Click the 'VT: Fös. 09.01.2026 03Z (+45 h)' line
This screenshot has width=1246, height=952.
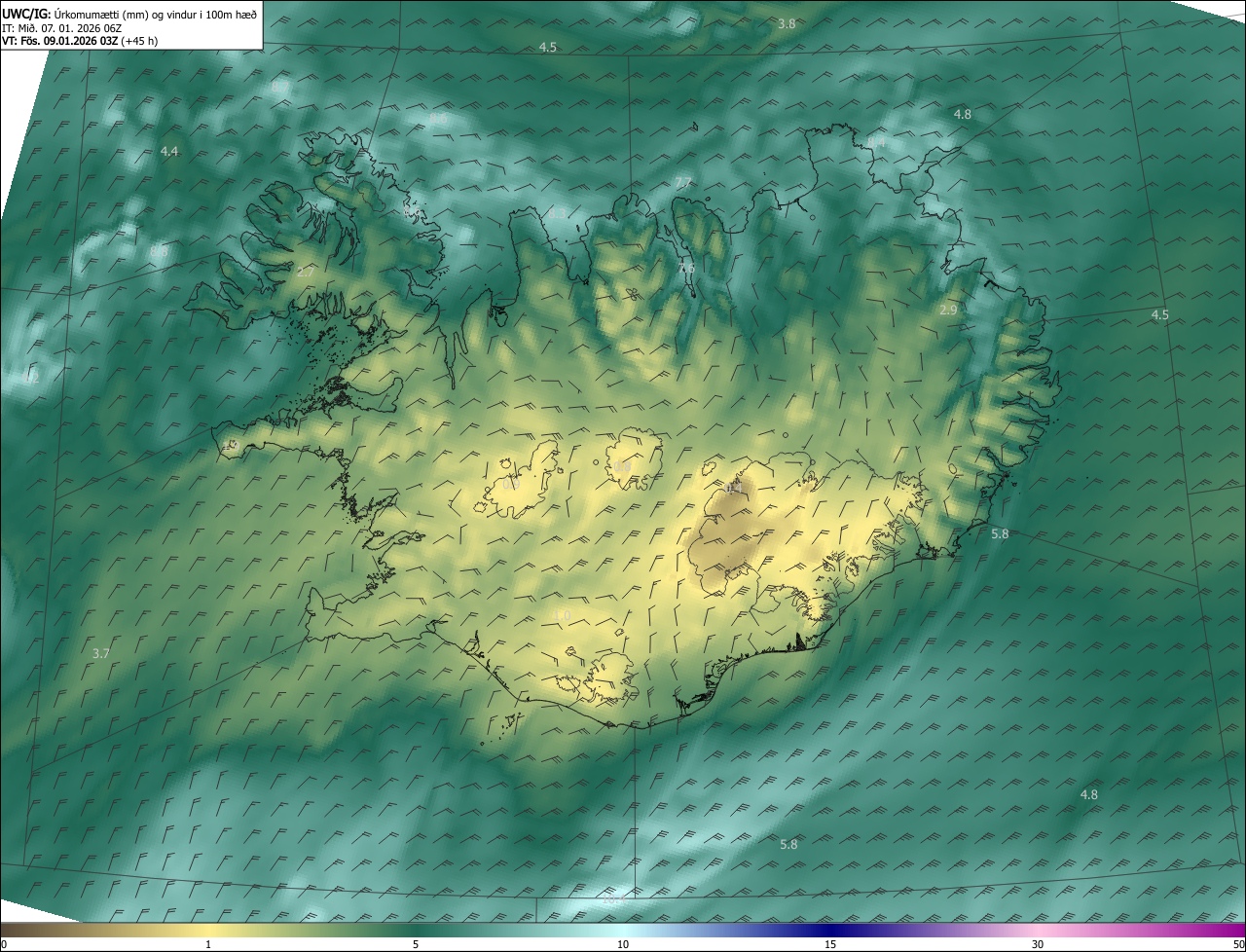80,41
